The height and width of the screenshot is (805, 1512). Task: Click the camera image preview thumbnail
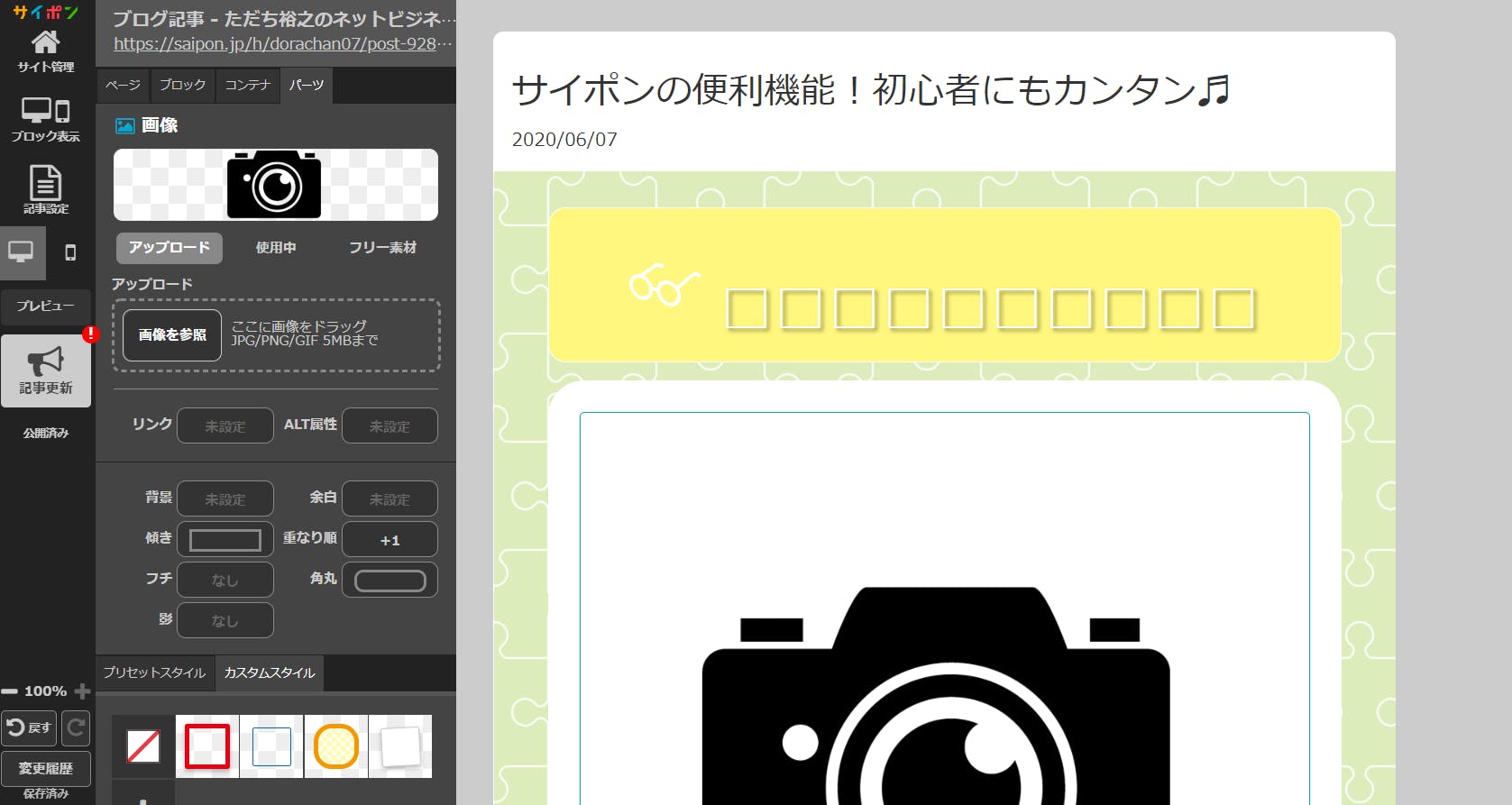pos(275,185)
